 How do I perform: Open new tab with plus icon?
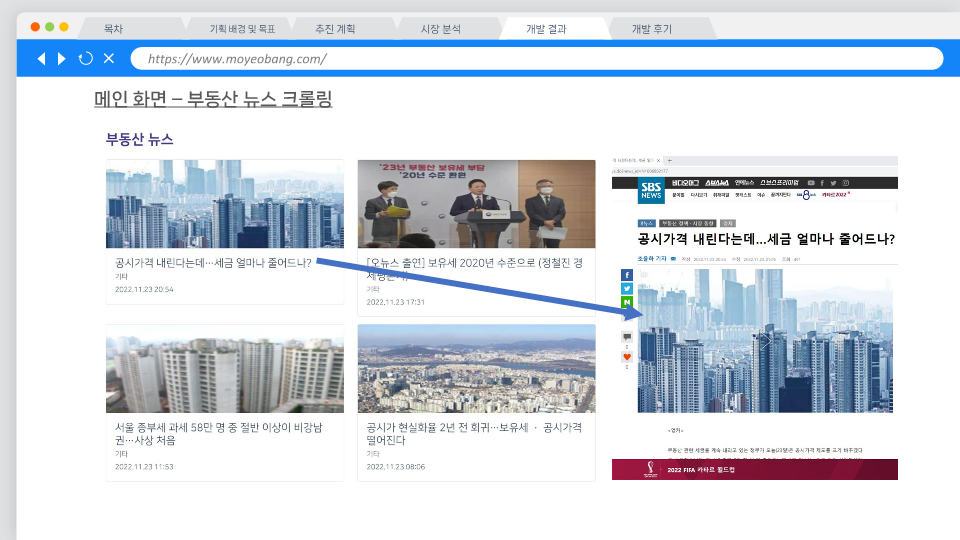click(x=670, y=160)
